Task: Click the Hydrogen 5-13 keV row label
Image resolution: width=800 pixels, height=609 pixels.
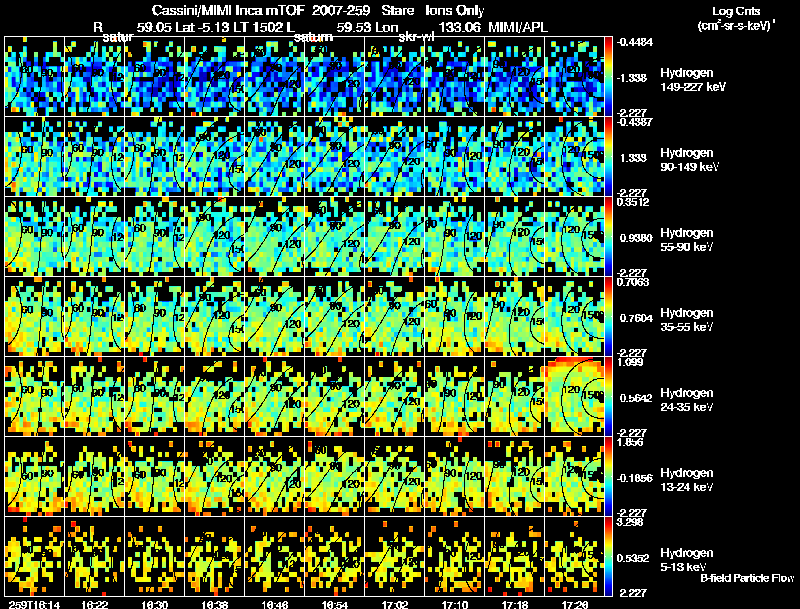Action: [687, 560]
